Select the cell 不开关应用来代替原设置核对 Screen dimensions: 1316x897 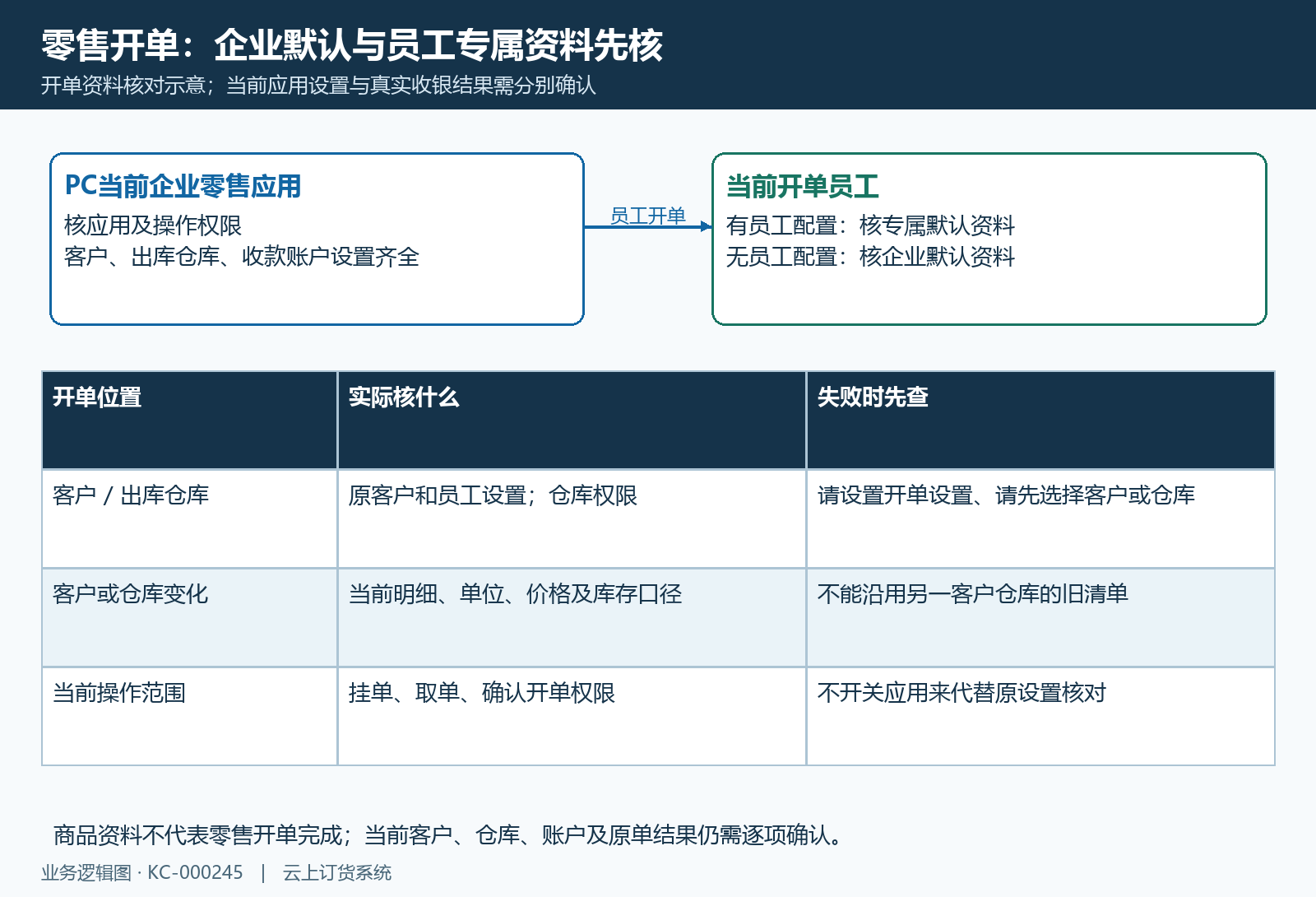point(1040,716)
